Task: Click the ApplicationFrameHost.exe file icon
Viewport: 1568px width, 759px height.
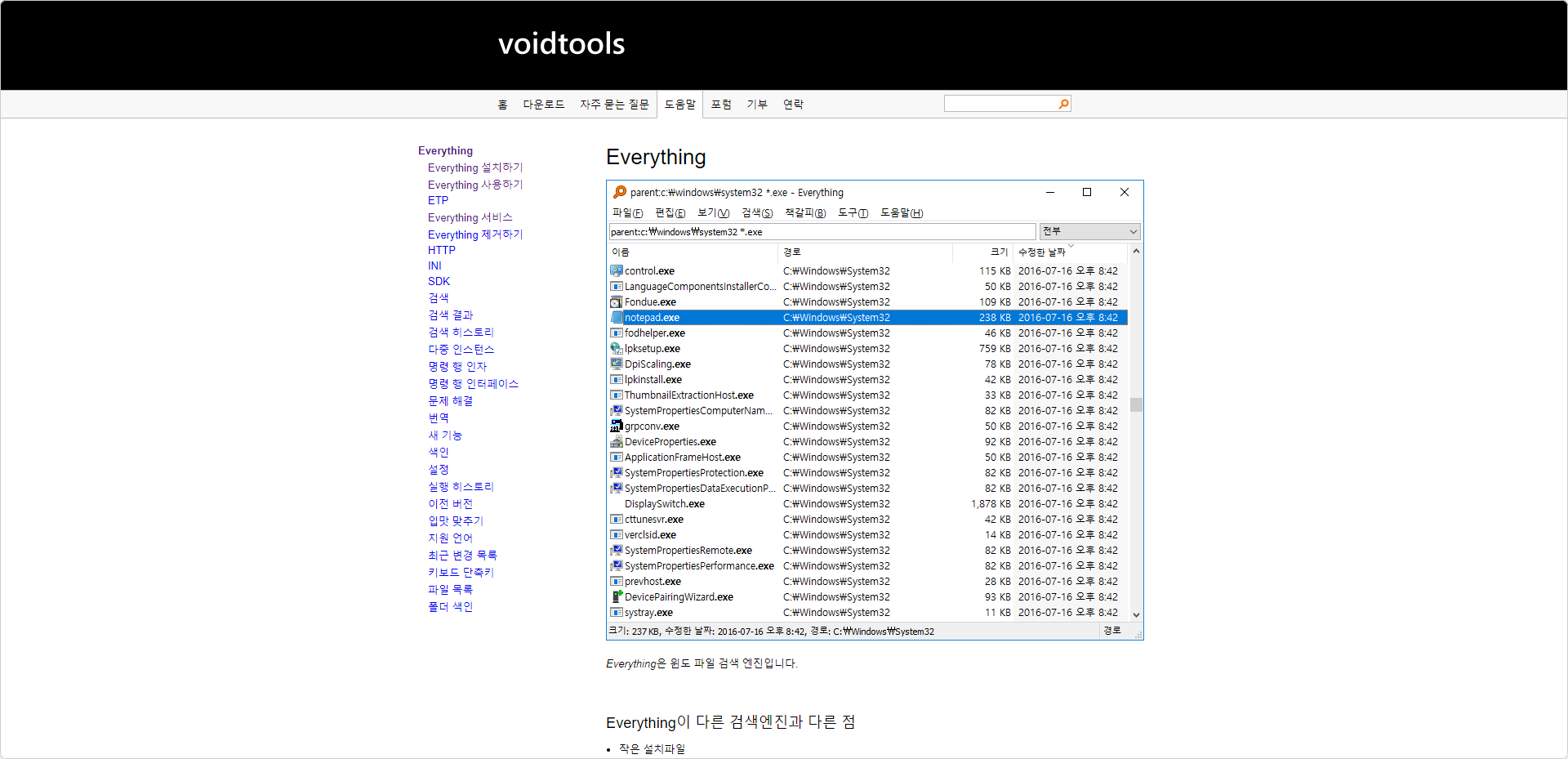Action: click(x=617, y=457)
